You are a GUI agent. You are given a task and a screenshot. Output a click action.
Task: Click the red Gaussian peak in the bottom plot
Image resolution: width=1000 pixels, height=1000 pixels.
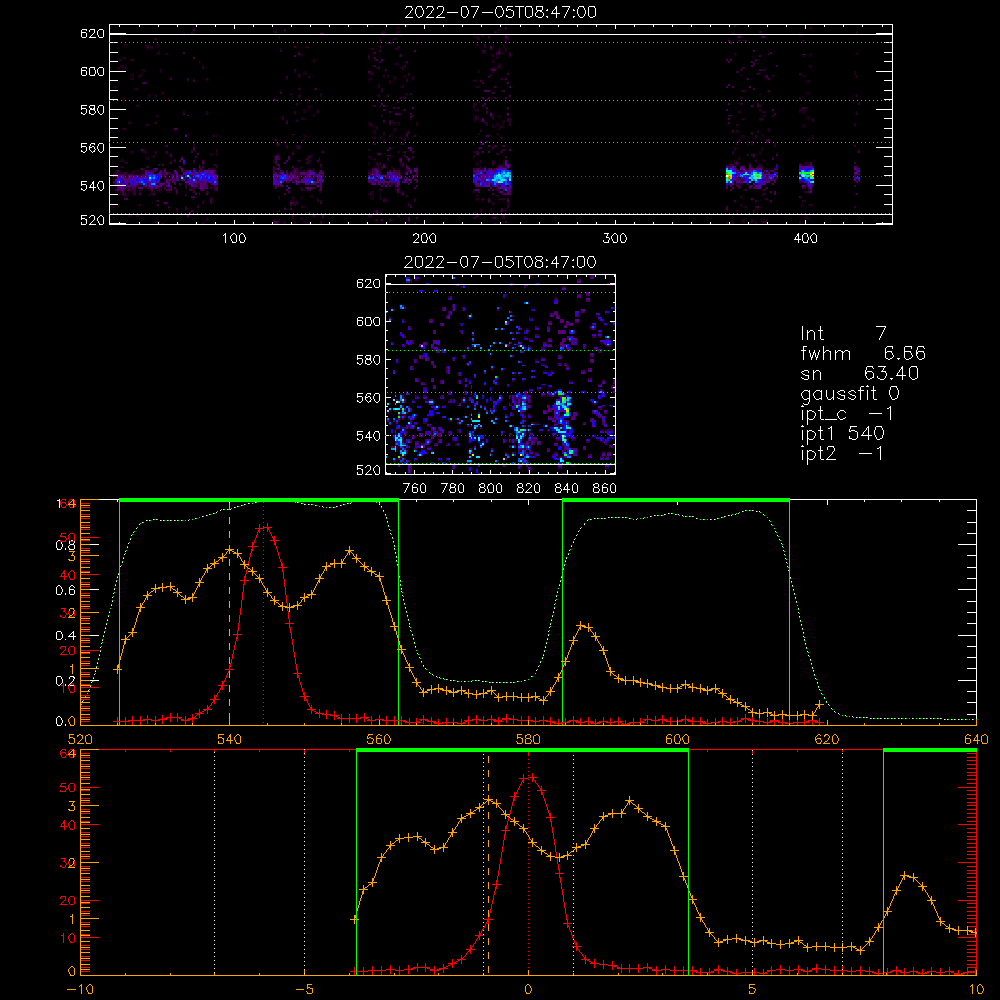click(528, 777)
